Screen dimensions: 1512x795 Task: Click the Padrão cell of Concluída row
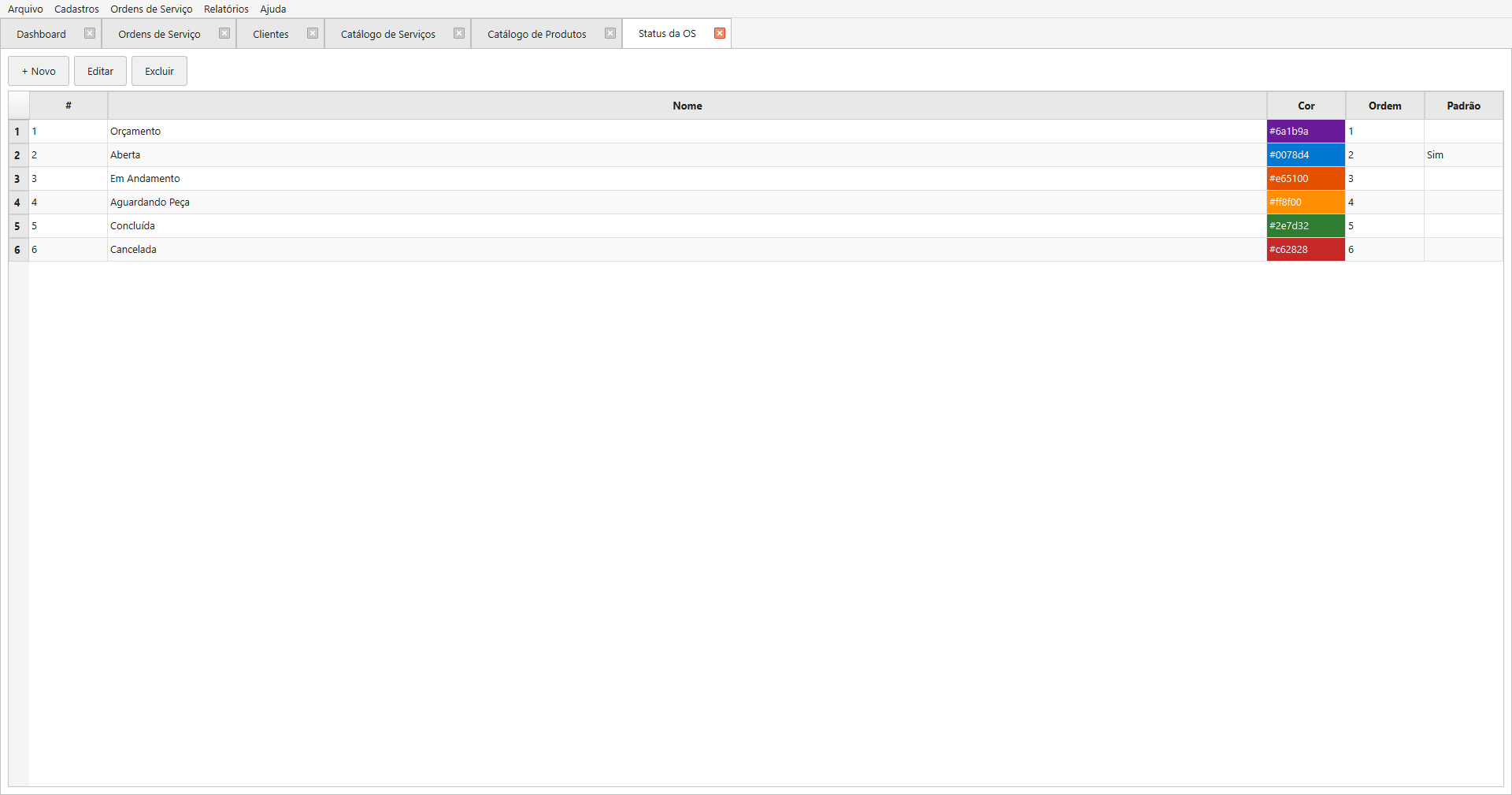pyautogui.click(x=1463, y=226)
